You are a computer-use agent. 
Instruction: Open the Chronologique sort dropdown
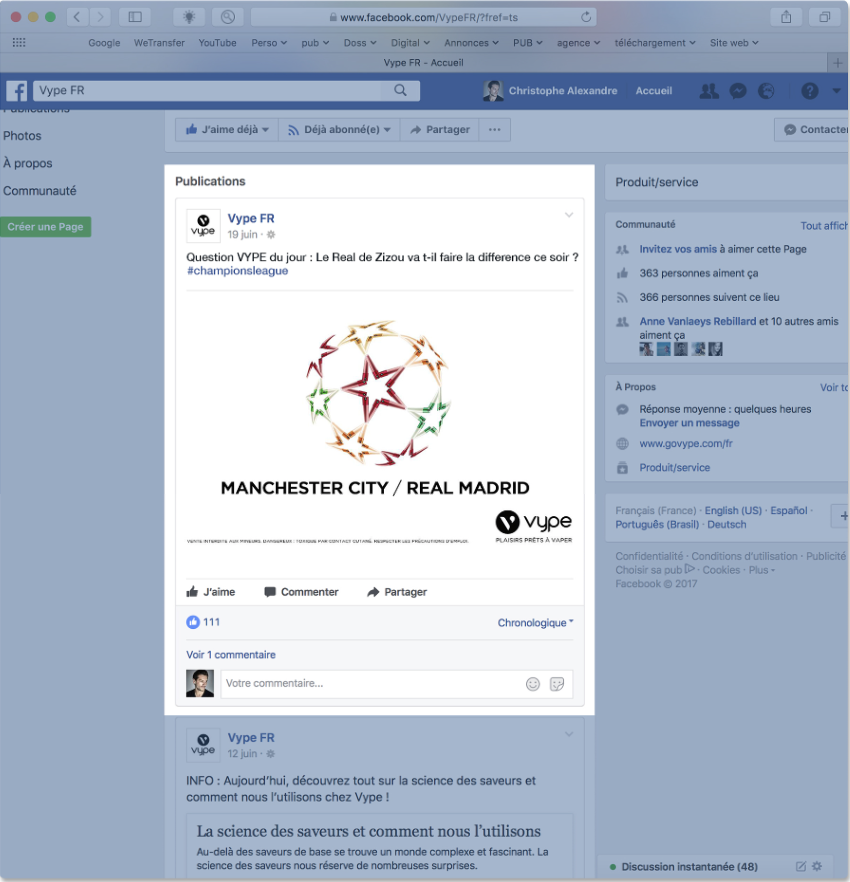[535, 623]
